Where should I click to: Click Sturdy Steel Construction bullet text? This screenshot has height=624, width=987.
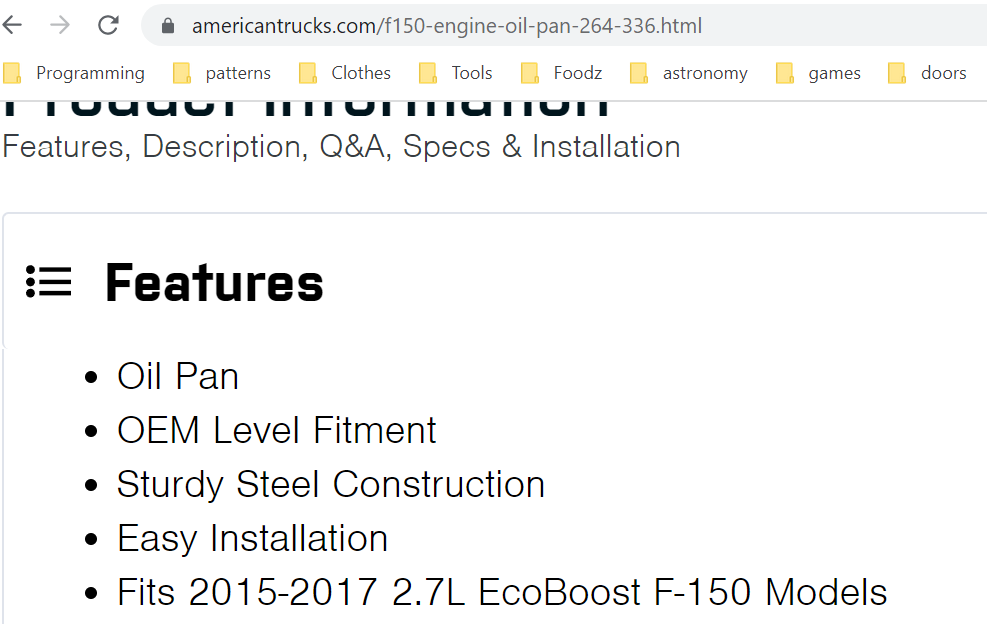coord(330,485)
